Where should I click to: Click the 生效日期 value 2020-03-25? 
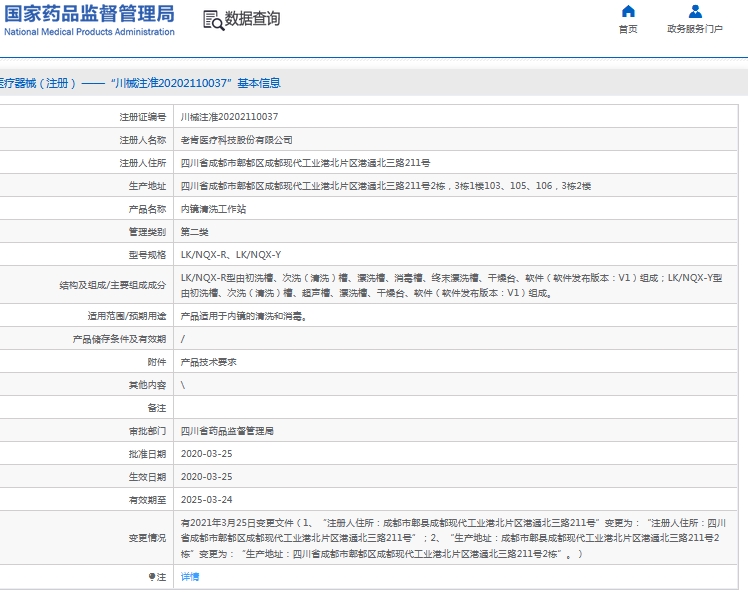click(x=207, y=477)
